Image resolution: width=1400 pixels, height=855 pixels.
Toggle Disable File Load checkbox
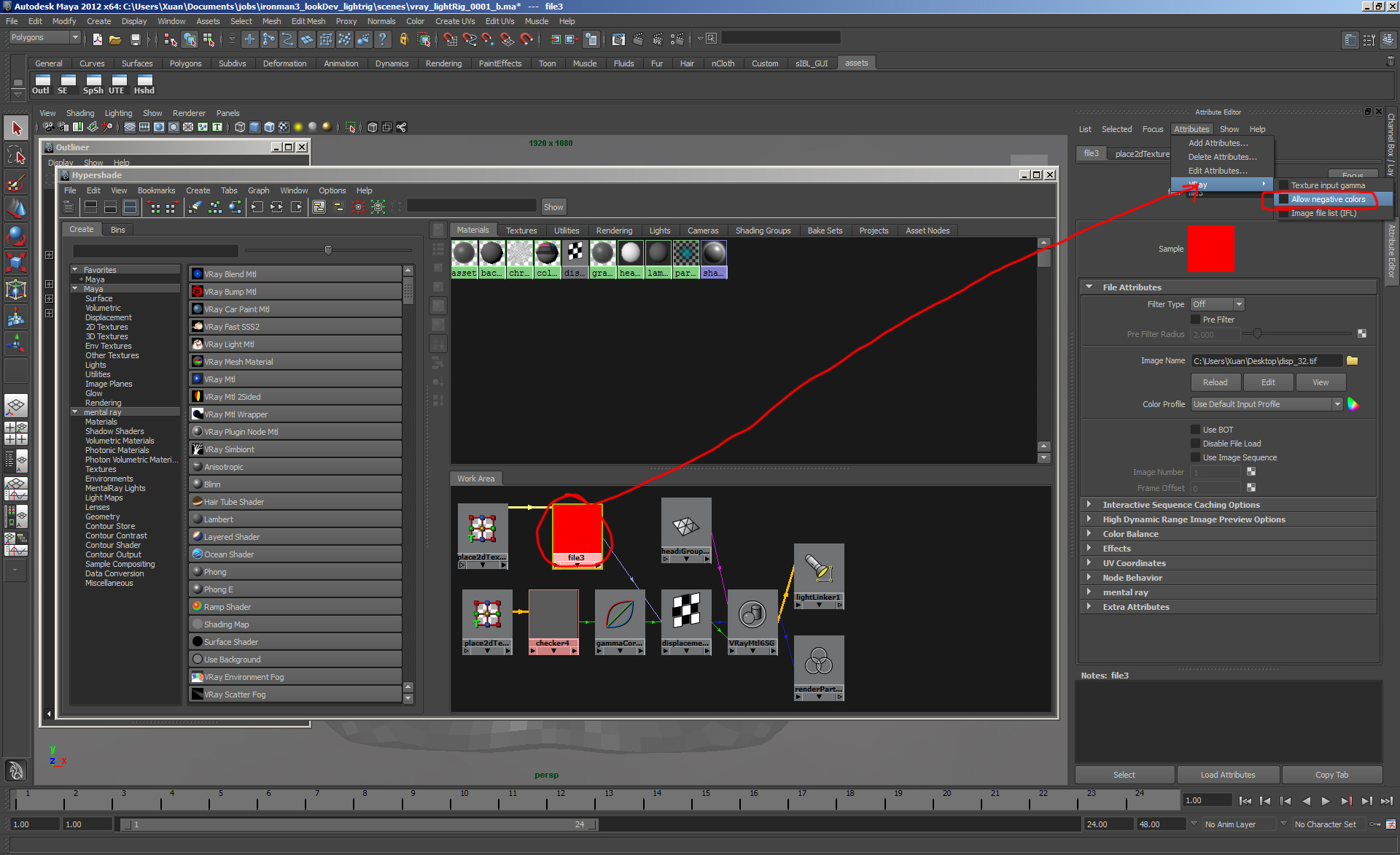click(1195, 444)
